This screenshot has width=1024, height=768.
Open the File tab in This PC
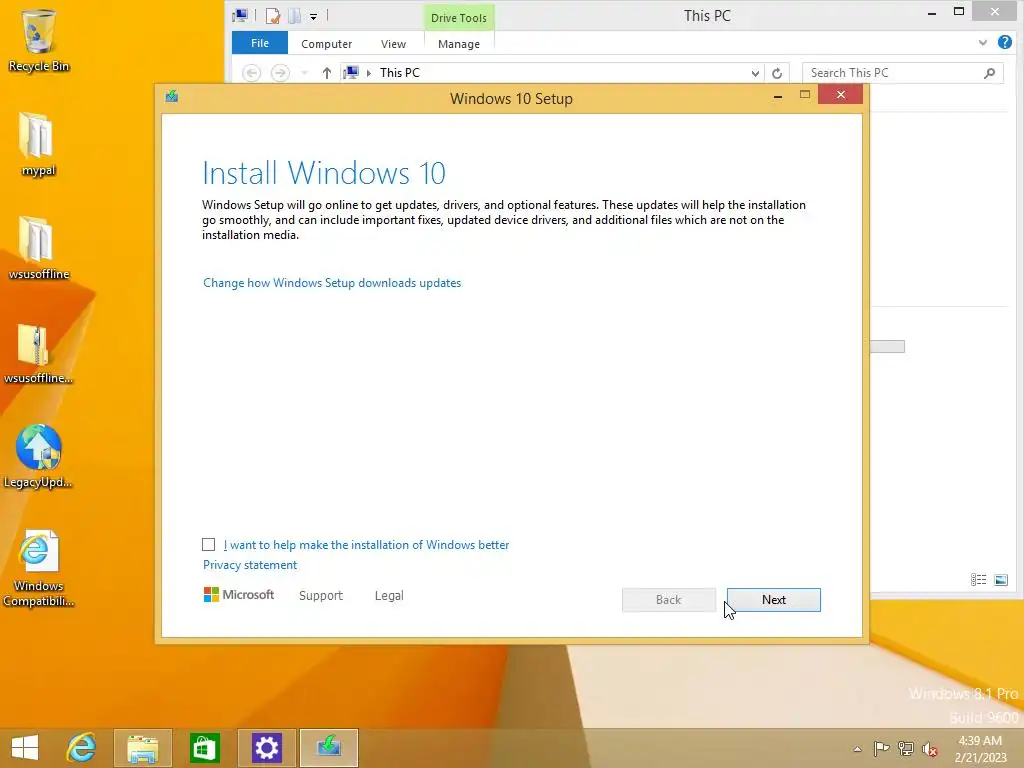click(260, 43)
